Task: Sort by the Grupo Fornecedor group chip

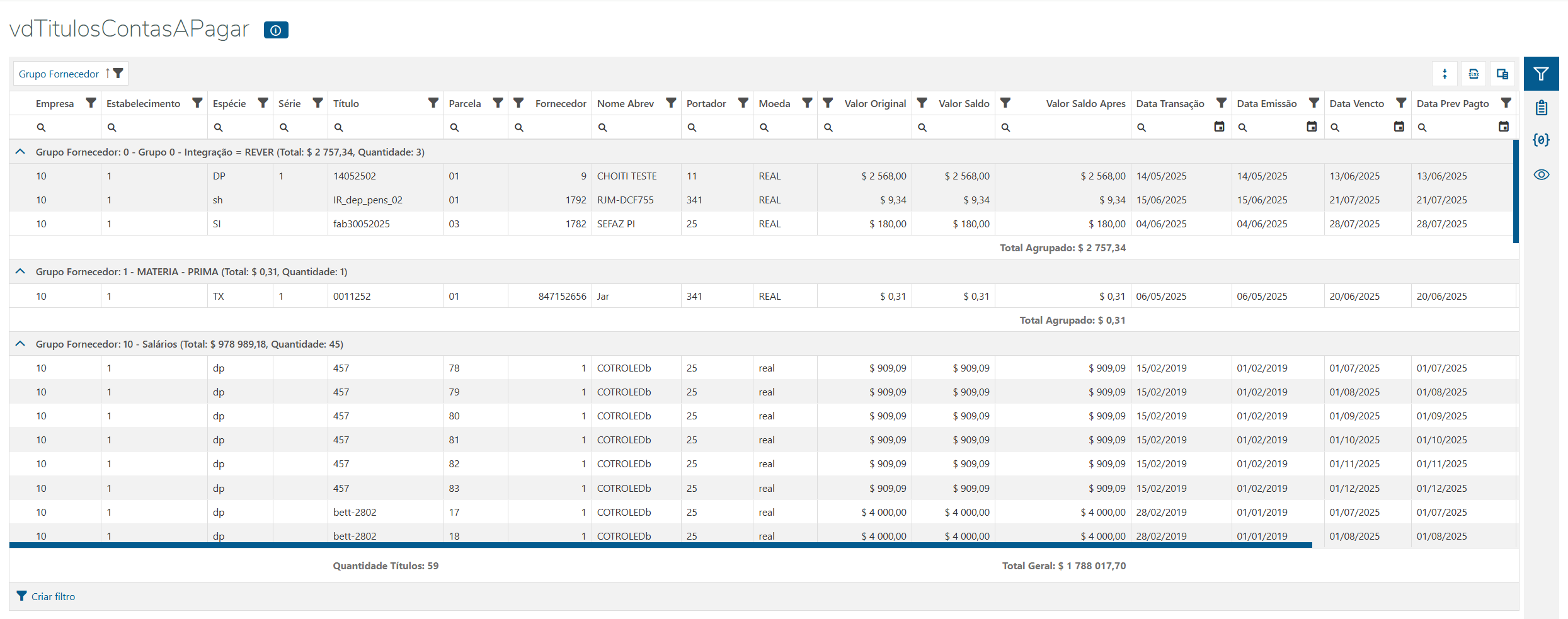Action: (x=59, y=74)
